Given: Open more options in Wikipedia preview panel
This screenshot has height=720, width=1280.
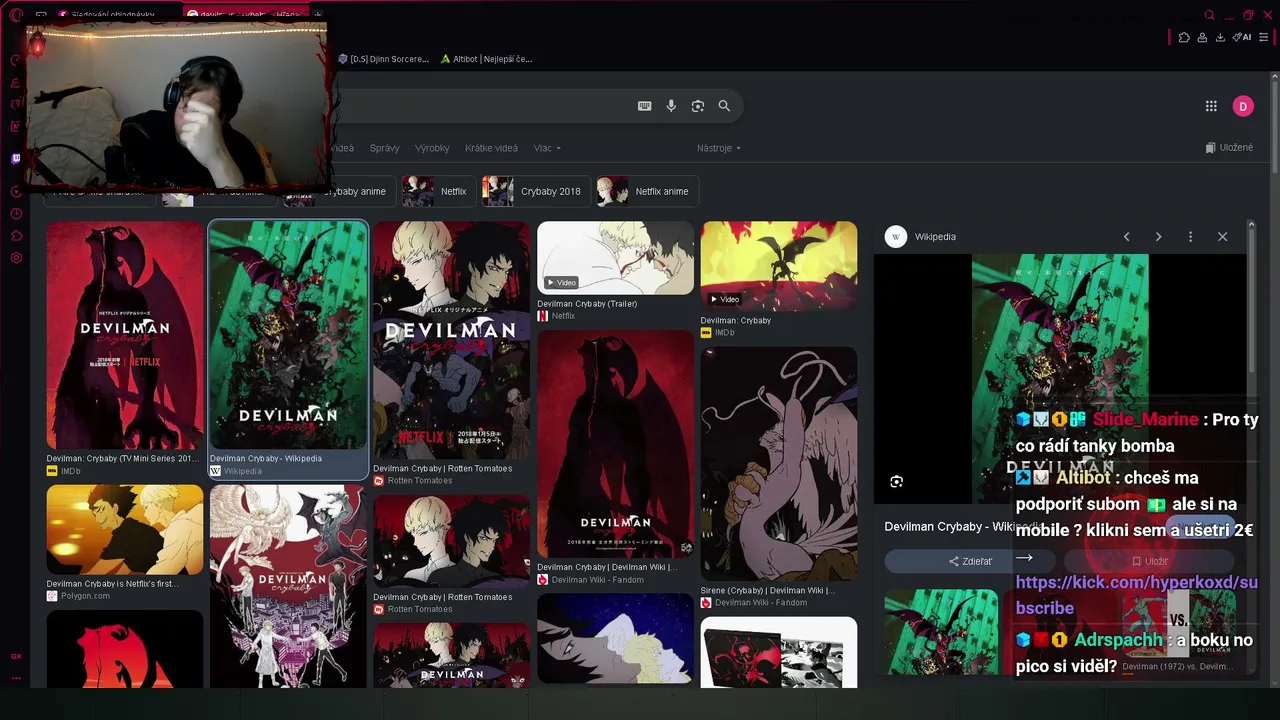Looking at the screenshot, I should [1190, 237].
